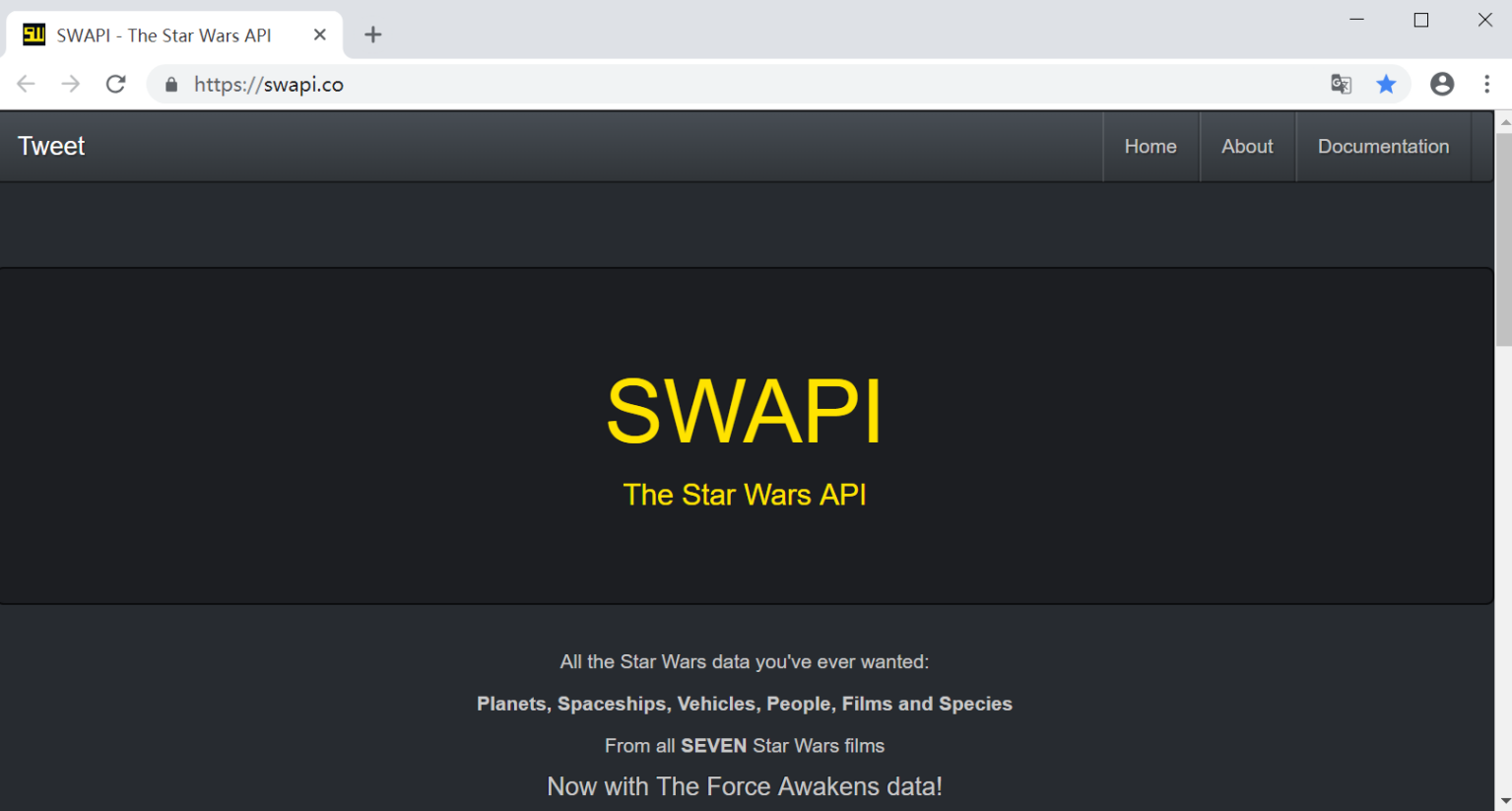
Task: Open a new tab with plus button
Action: point(372,35)
